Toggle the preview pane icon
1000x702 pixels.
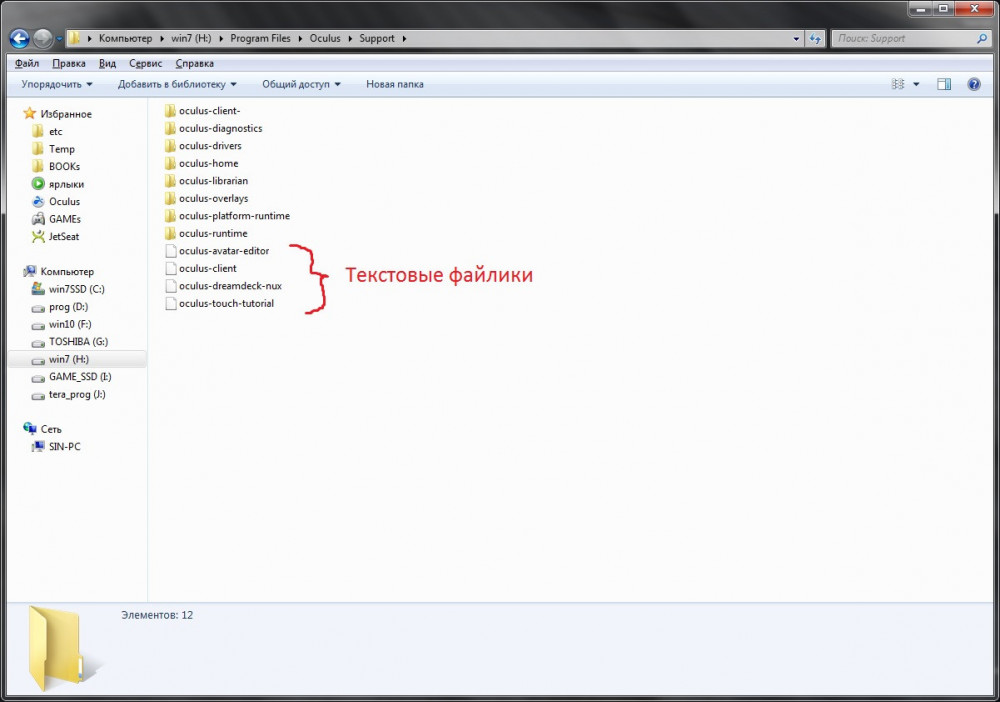944,84
